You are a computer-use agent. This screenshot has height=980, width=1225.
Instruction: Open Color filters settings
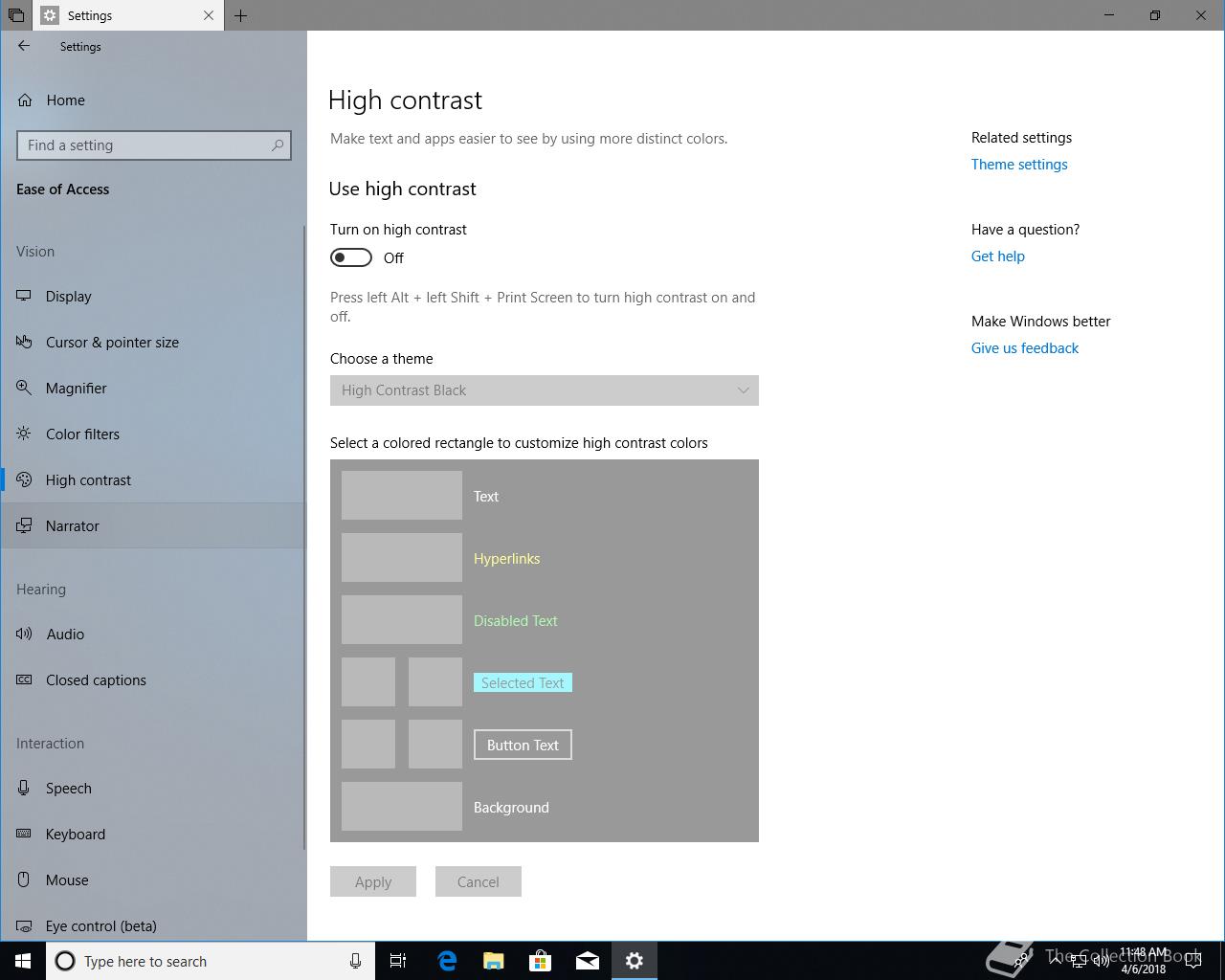pos(153,434)
